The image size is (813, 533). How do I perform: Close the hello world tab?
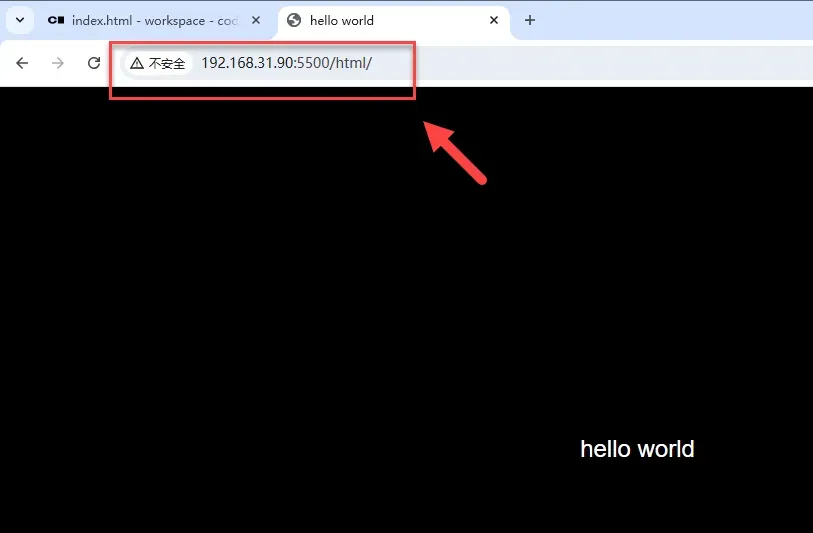pos(494,20)
